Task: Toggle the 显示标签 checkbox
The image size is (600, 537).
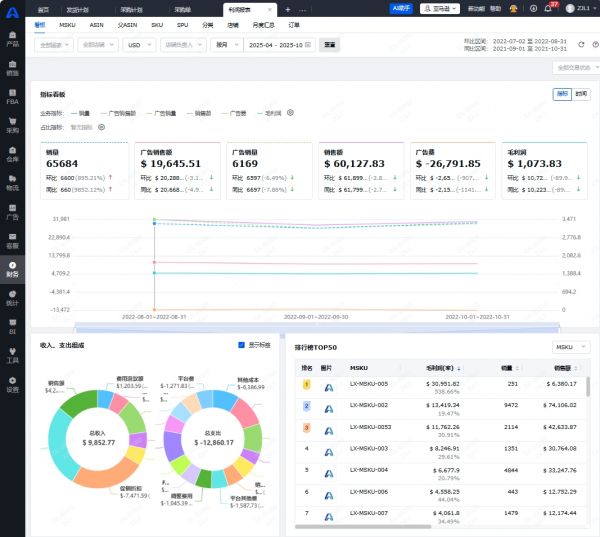Action: point(242,345)
